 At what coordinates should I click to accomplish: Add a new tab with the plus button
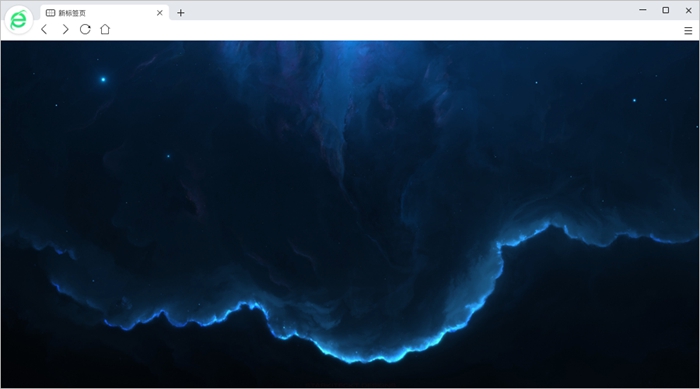[x=180, y=13]
